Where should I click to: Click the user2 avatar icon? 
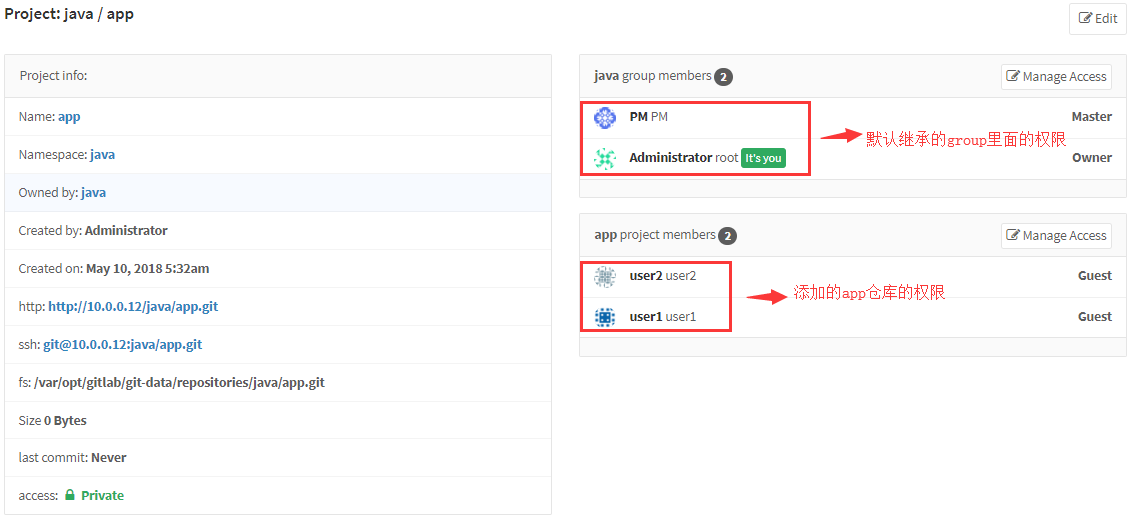[x=605, y=276]
